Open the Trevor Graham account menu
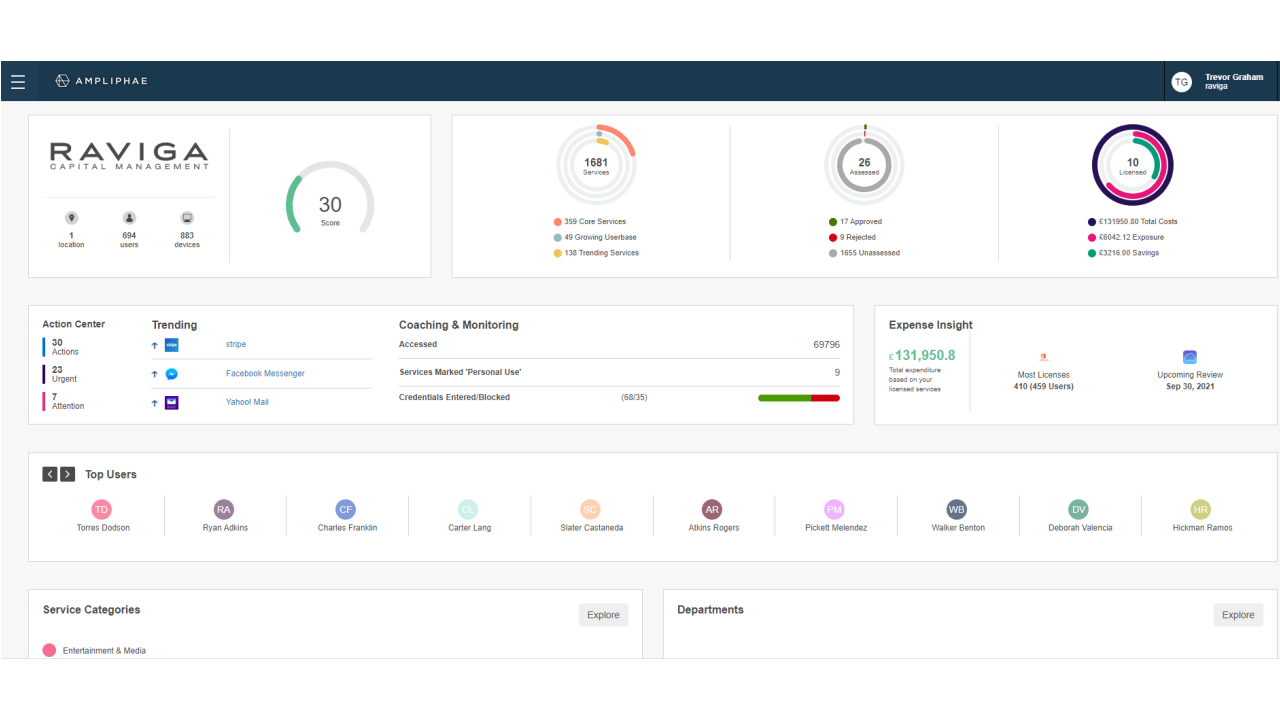The image size is (1280, 720). coord(1234,82)
